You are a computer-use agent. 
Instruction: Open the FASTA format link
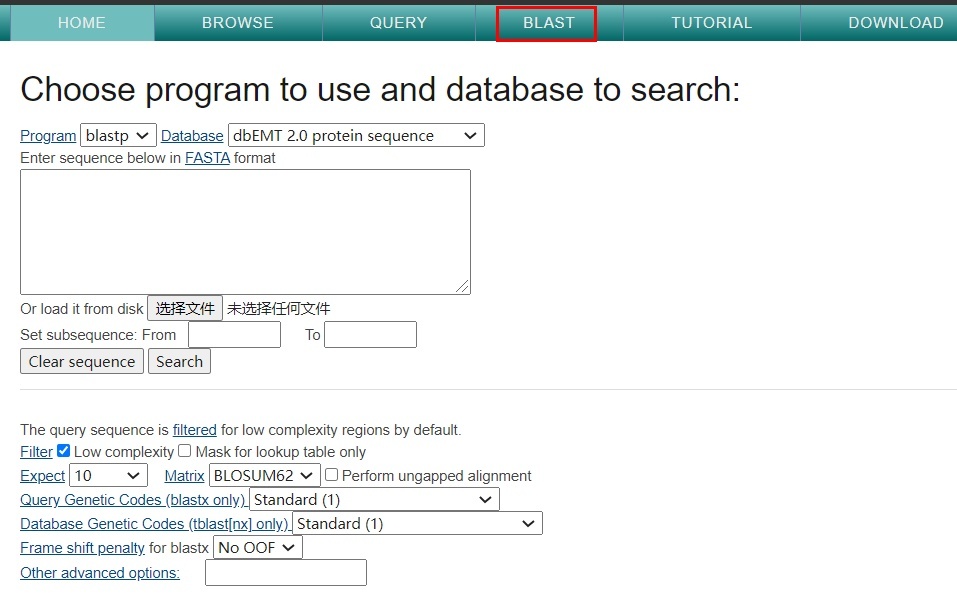tap(207, 158)
